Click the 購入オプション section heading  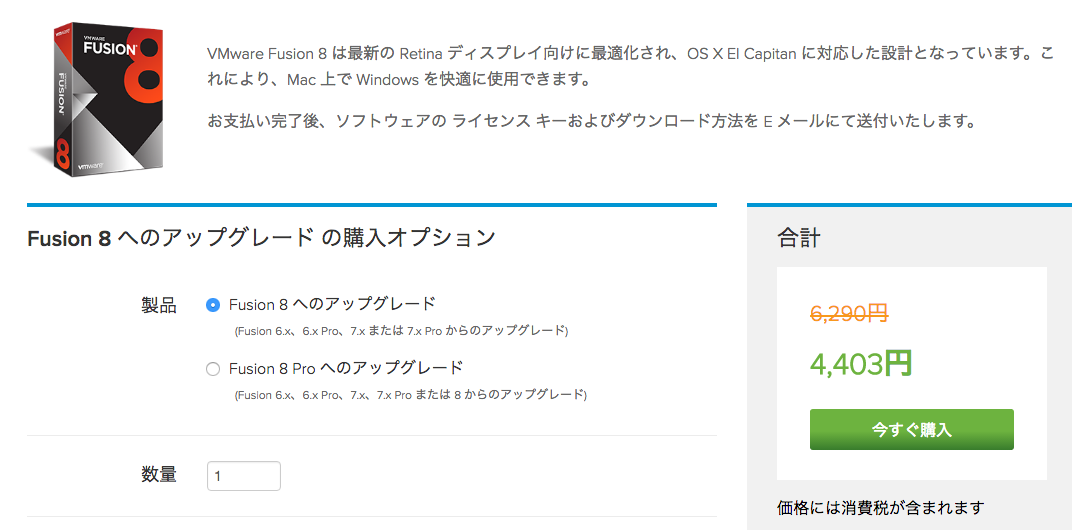pyautogui.click(x=262, y=238)
